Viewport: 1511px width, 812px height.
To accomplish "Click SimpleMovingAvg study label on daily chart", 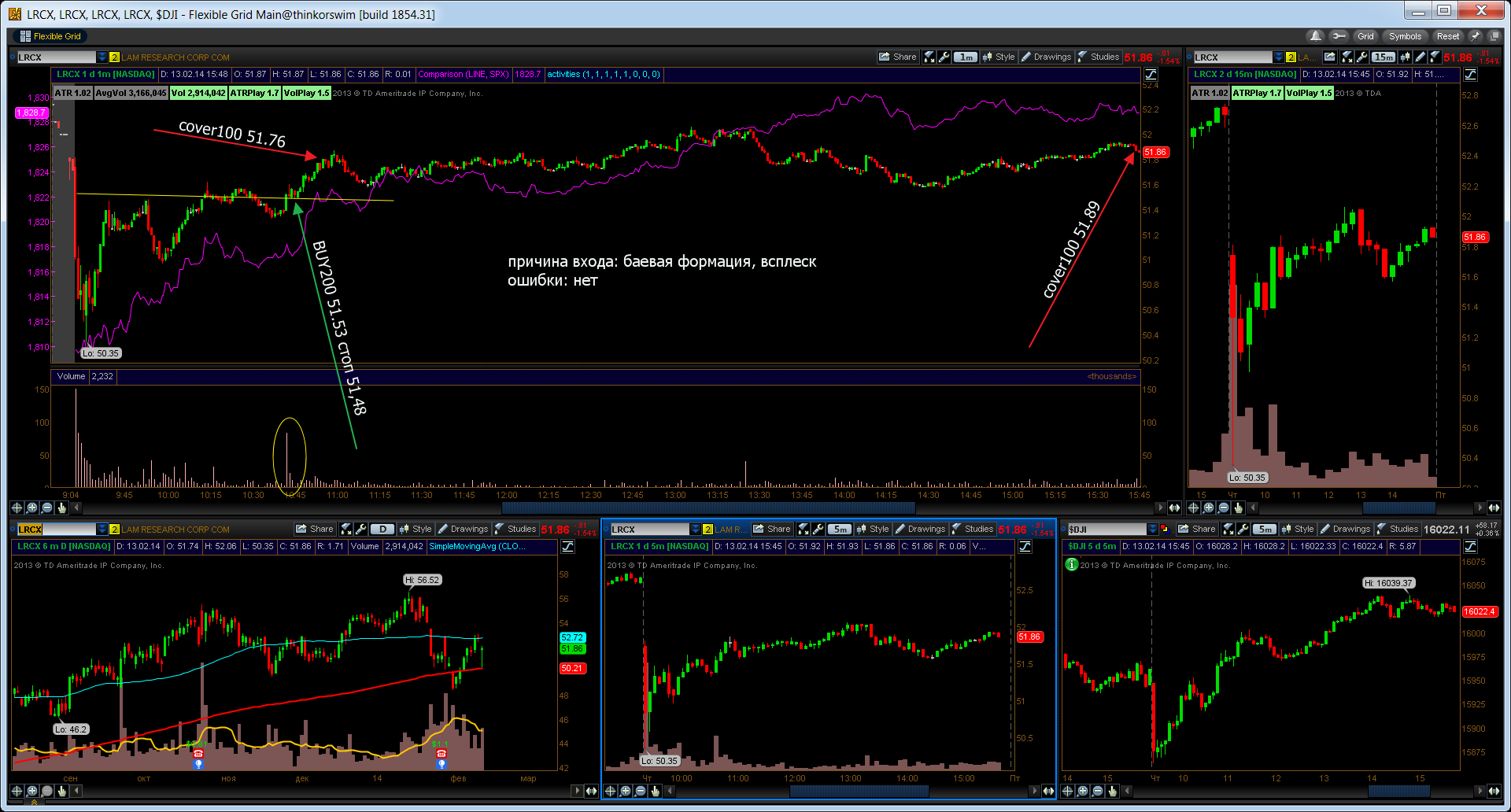I will click(x=477, y=546).
